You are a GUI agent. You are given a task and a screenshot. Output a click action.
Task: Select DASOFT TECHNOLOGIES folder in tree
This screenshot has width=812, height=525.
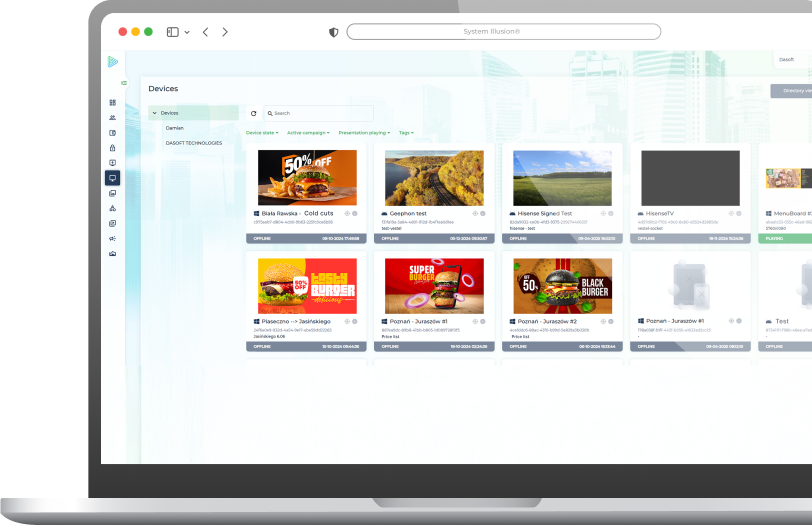pos(194,143)
